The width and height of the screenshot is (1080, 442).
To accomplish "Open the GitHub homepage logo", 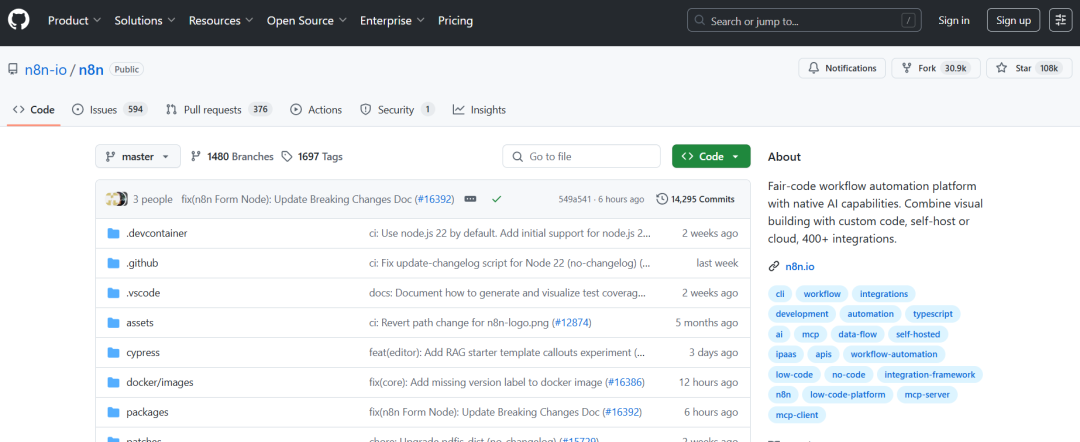I will tap(19, 21).
